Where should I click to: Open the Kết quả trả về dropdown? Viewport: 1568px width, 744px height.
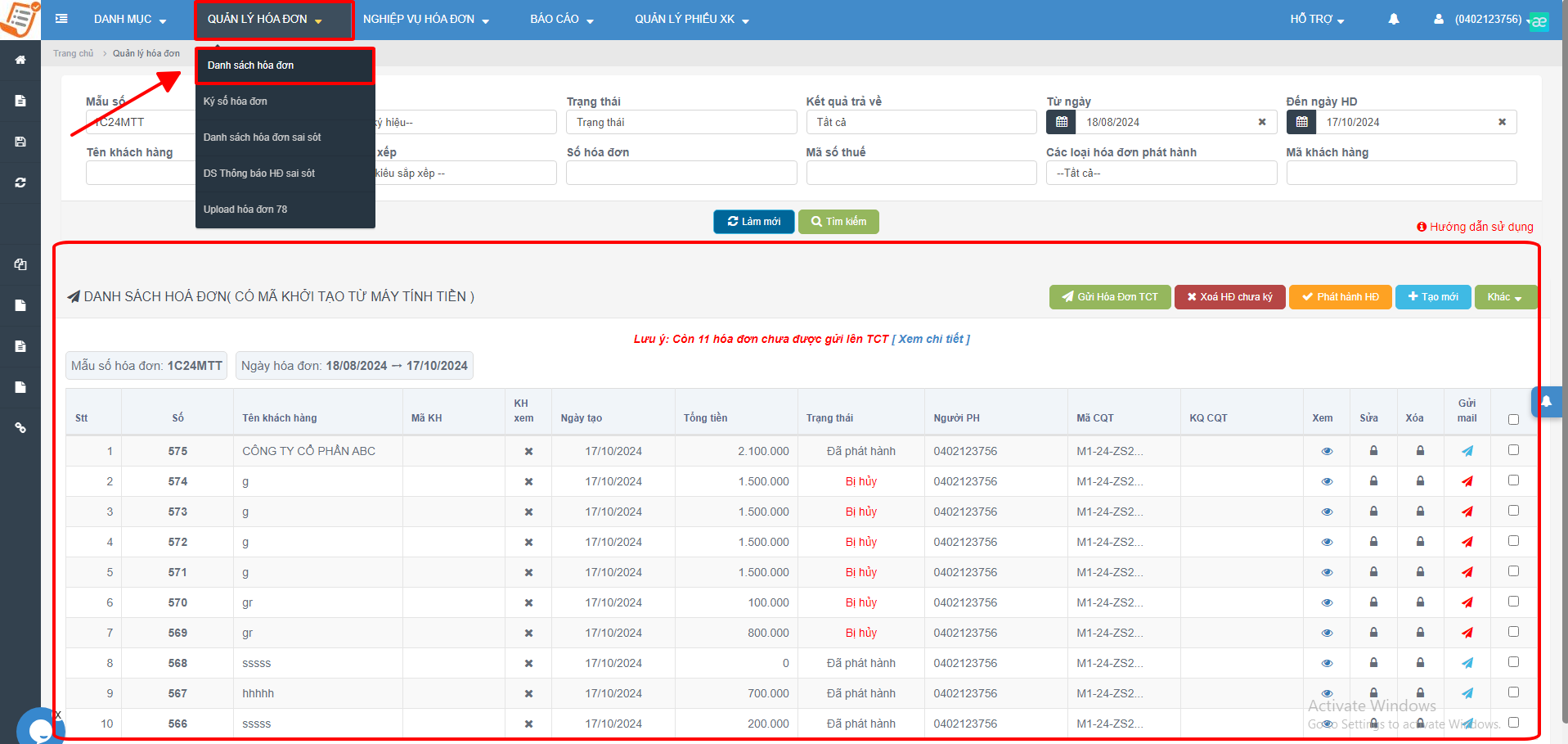click(x=921, y=122)
